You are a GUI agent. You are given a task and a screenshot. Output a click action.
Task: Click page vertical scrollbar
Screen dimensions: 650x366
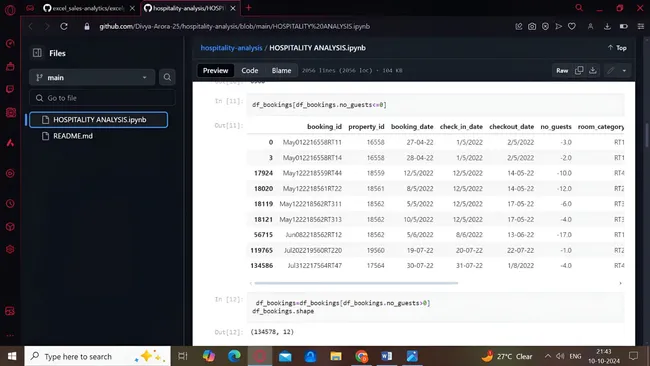coord(646,135)
